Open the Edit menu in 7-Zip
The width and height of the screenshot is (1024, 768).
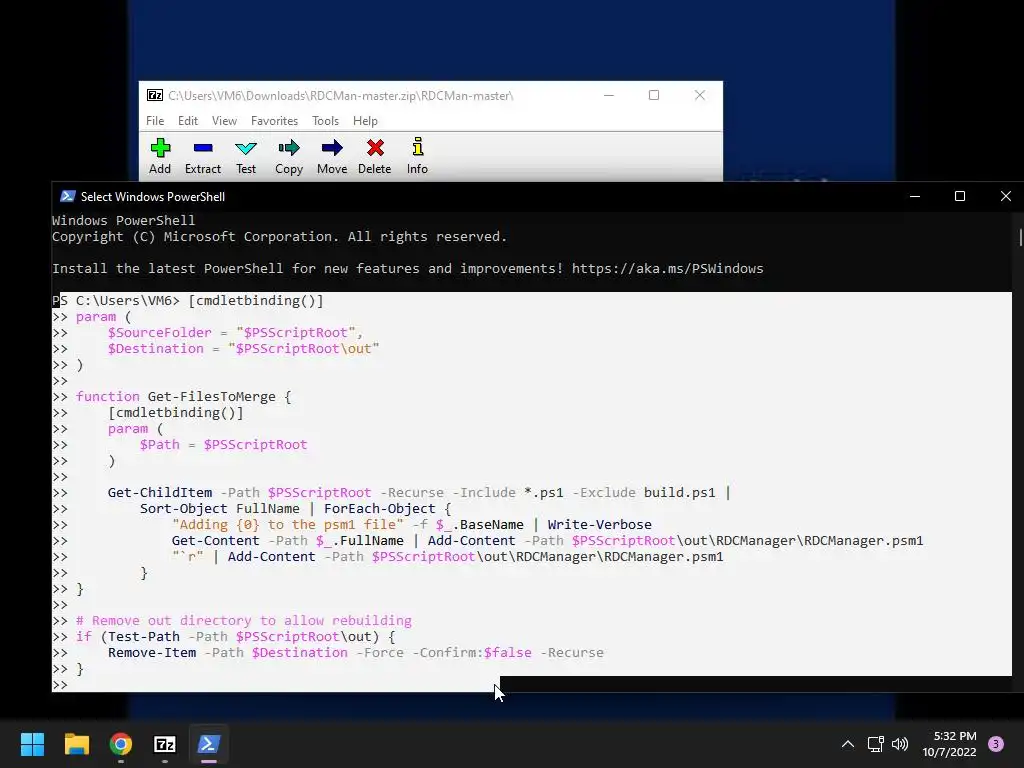click(x=188, y=121)
